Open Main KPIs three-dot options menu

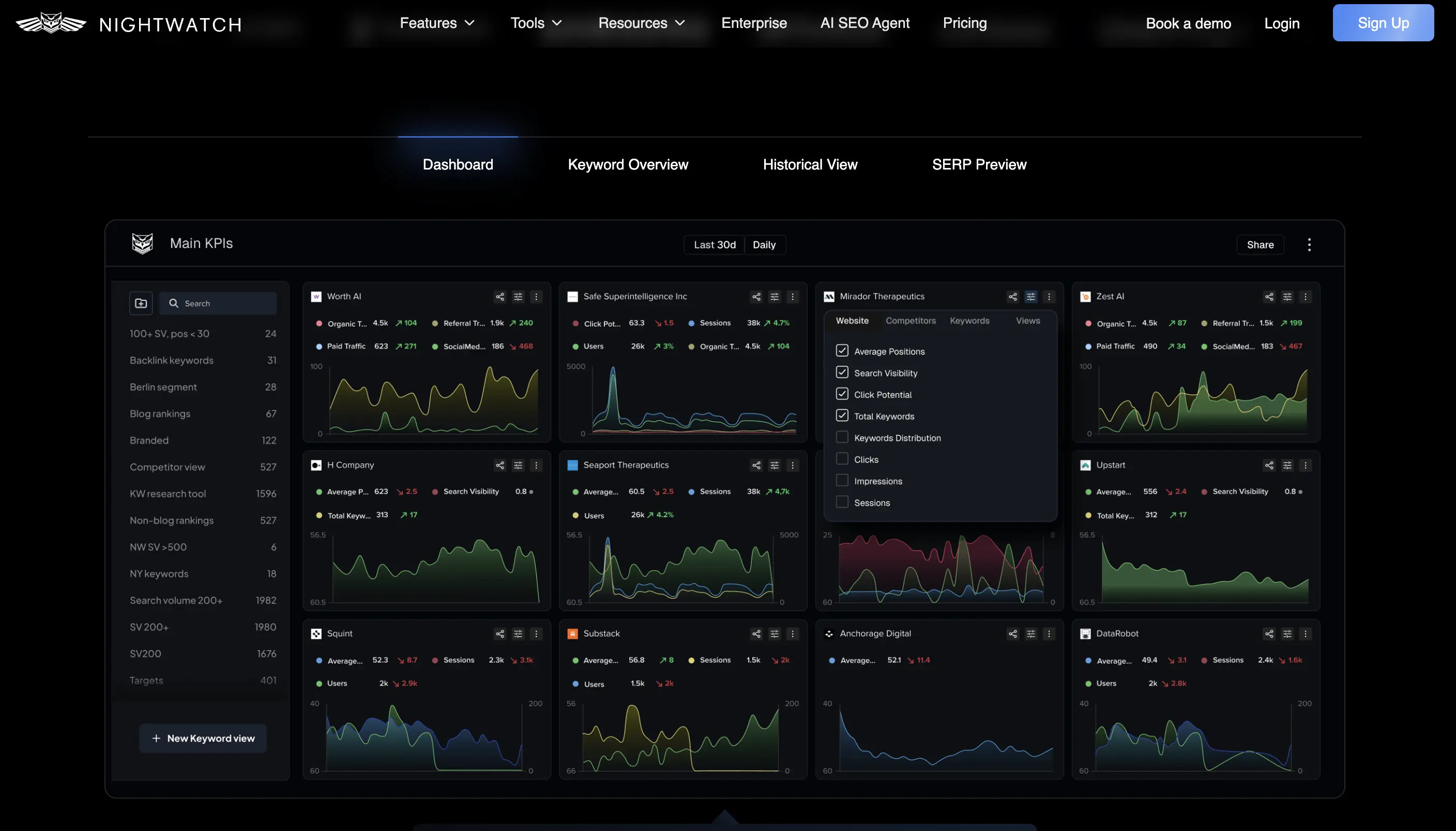pos(1309,245)
